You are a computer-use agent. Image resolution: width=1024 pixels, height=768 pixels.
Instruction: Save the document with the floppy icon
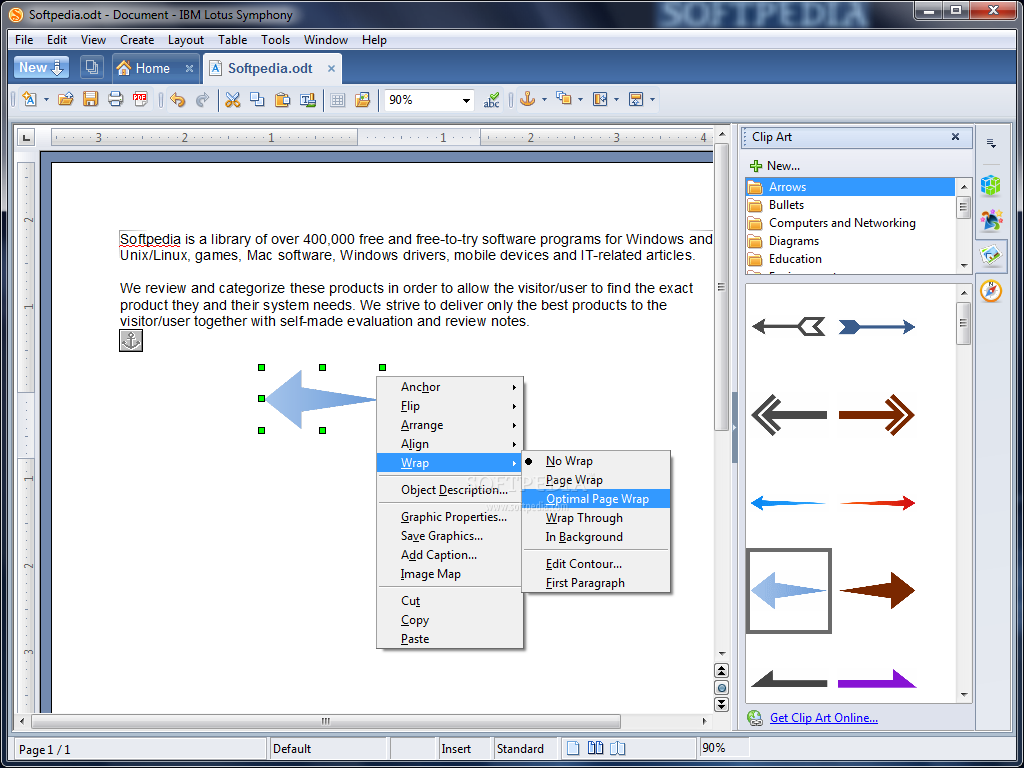pyautogui.click(x=90, y=99)
